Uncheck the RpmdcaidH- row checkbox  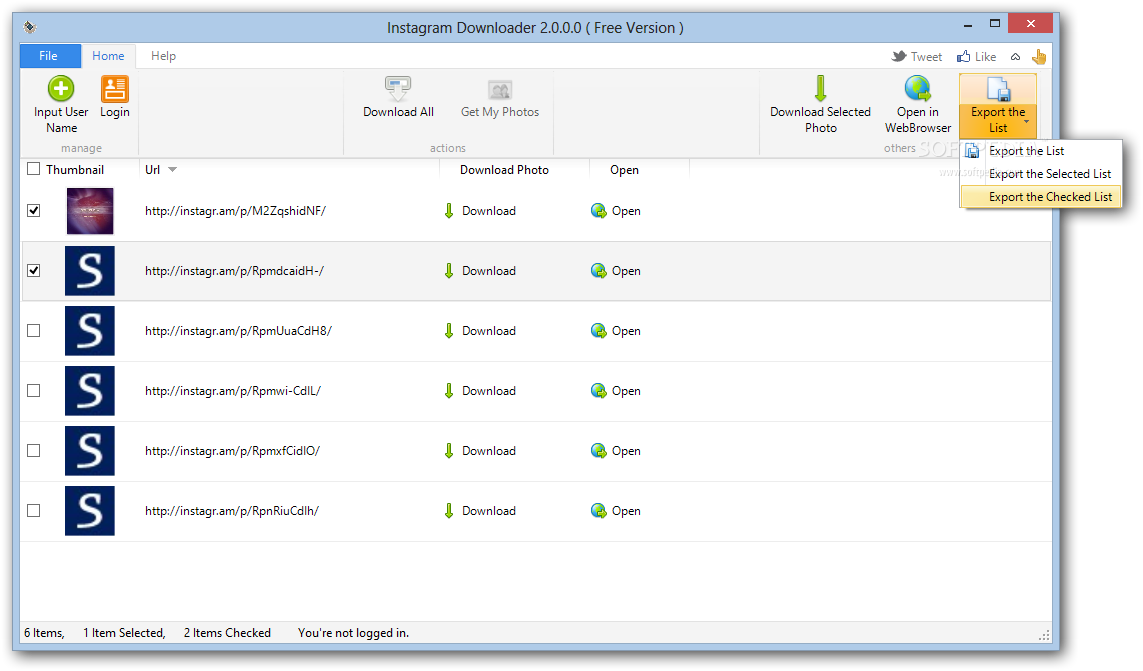[34, 271]
